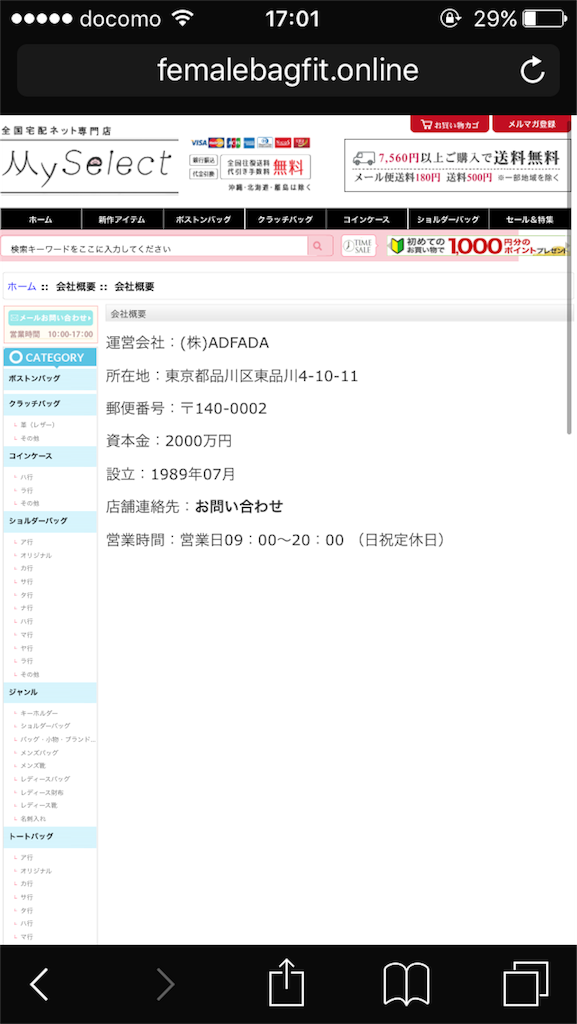Open コインケース sidebar category
Image resolution: width=577 pixels, height=1024 pixels.
pos(50,456)
